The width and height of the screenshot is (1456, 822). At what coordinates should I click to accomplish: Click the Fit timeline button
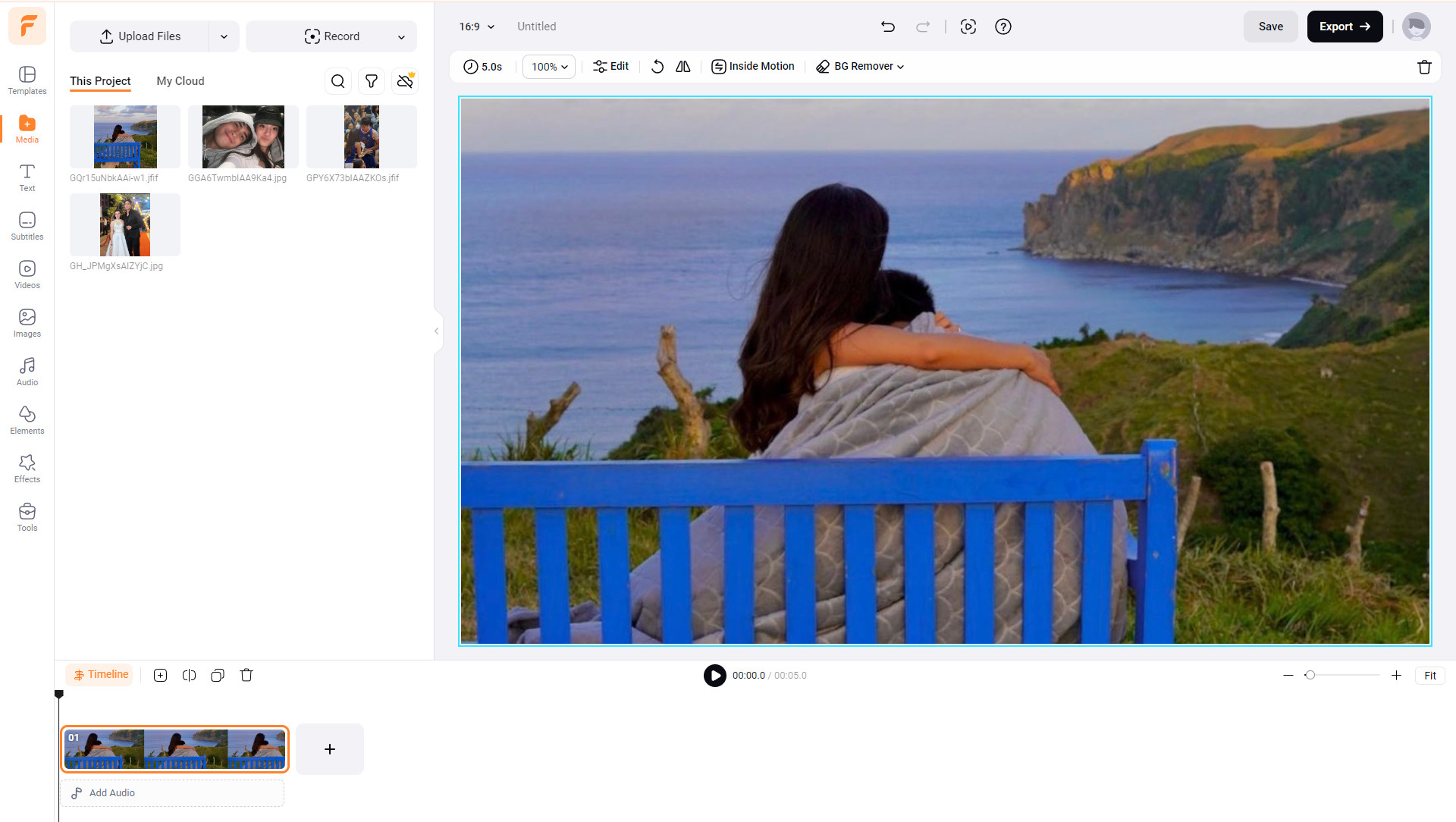click(x=1430, y=676)
